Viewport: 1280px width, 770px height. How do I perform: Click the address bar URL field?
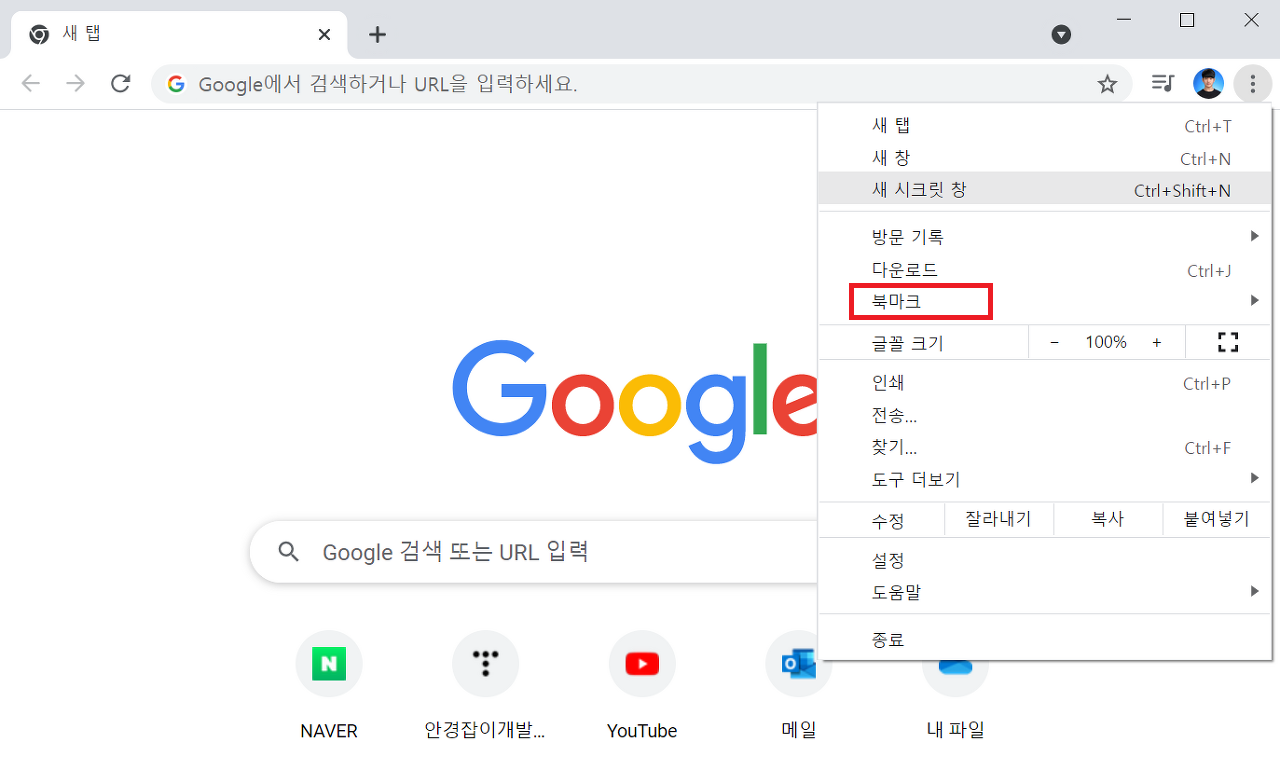(x=640, y=84)
